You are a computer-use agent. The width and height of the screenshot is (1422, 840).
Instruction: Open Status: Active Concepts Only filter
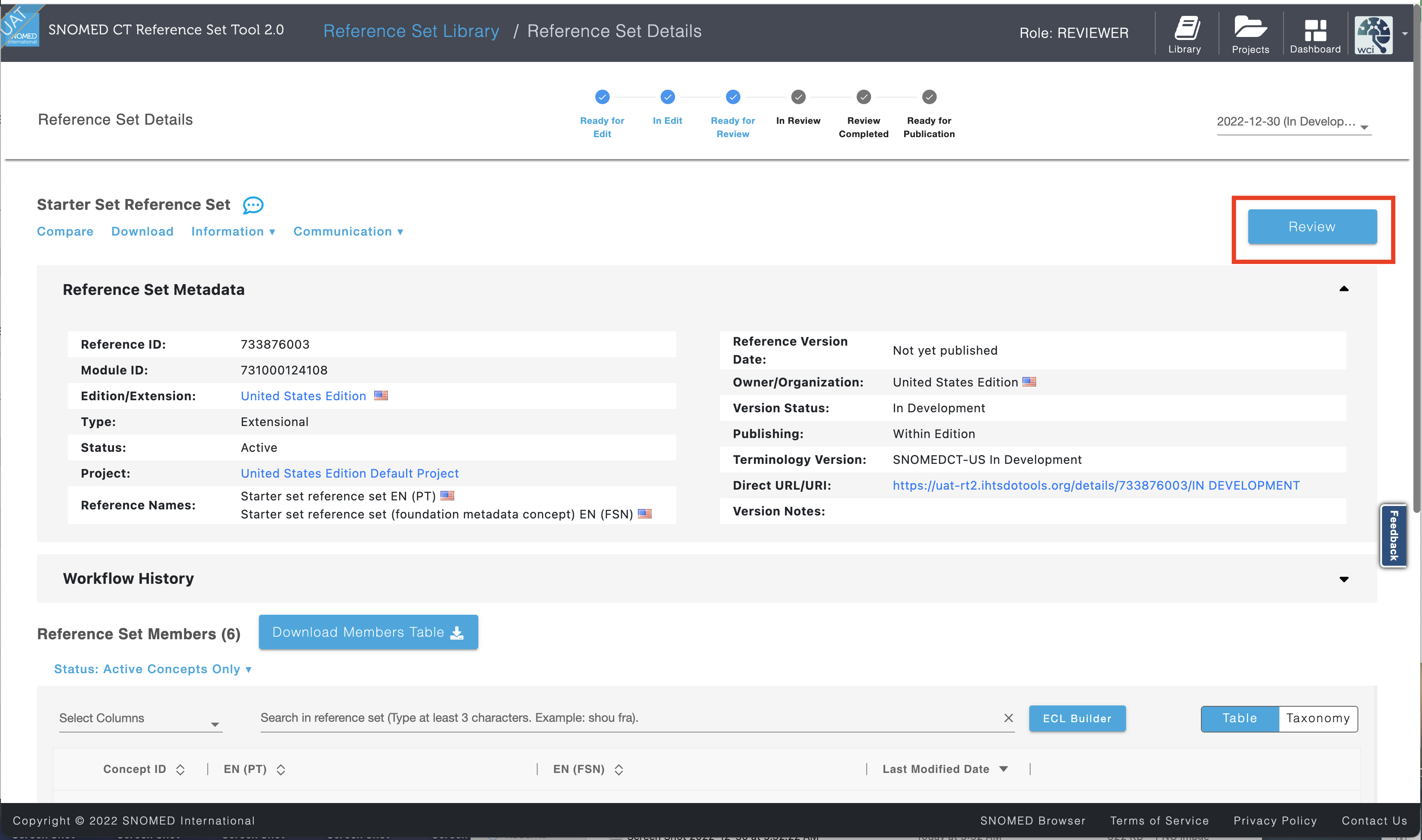[x=152, y=669]
